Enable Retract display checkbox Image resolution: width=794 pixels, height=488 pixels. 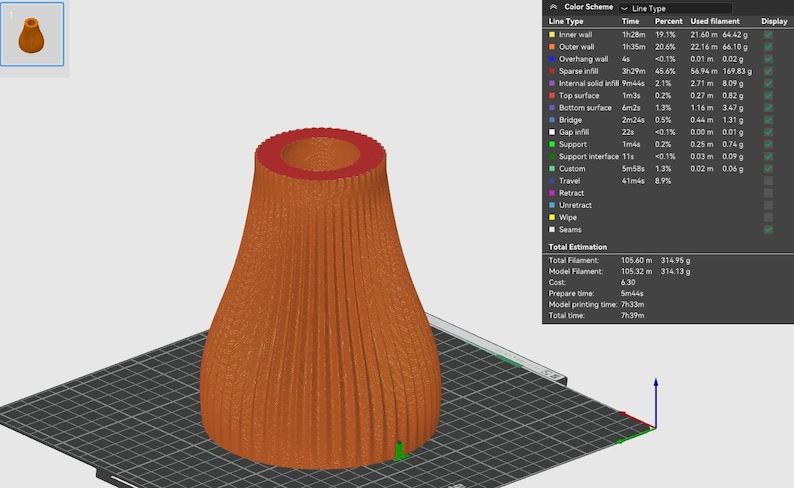(x=768, y=193)
